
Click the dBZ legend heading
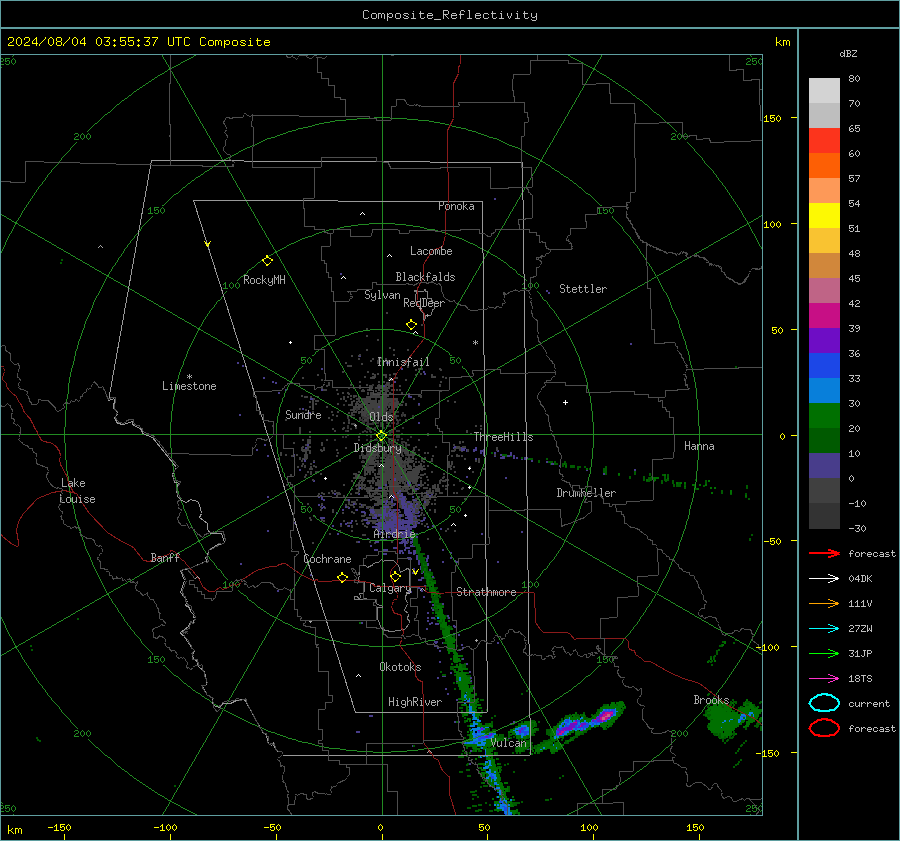click(848, 53)
